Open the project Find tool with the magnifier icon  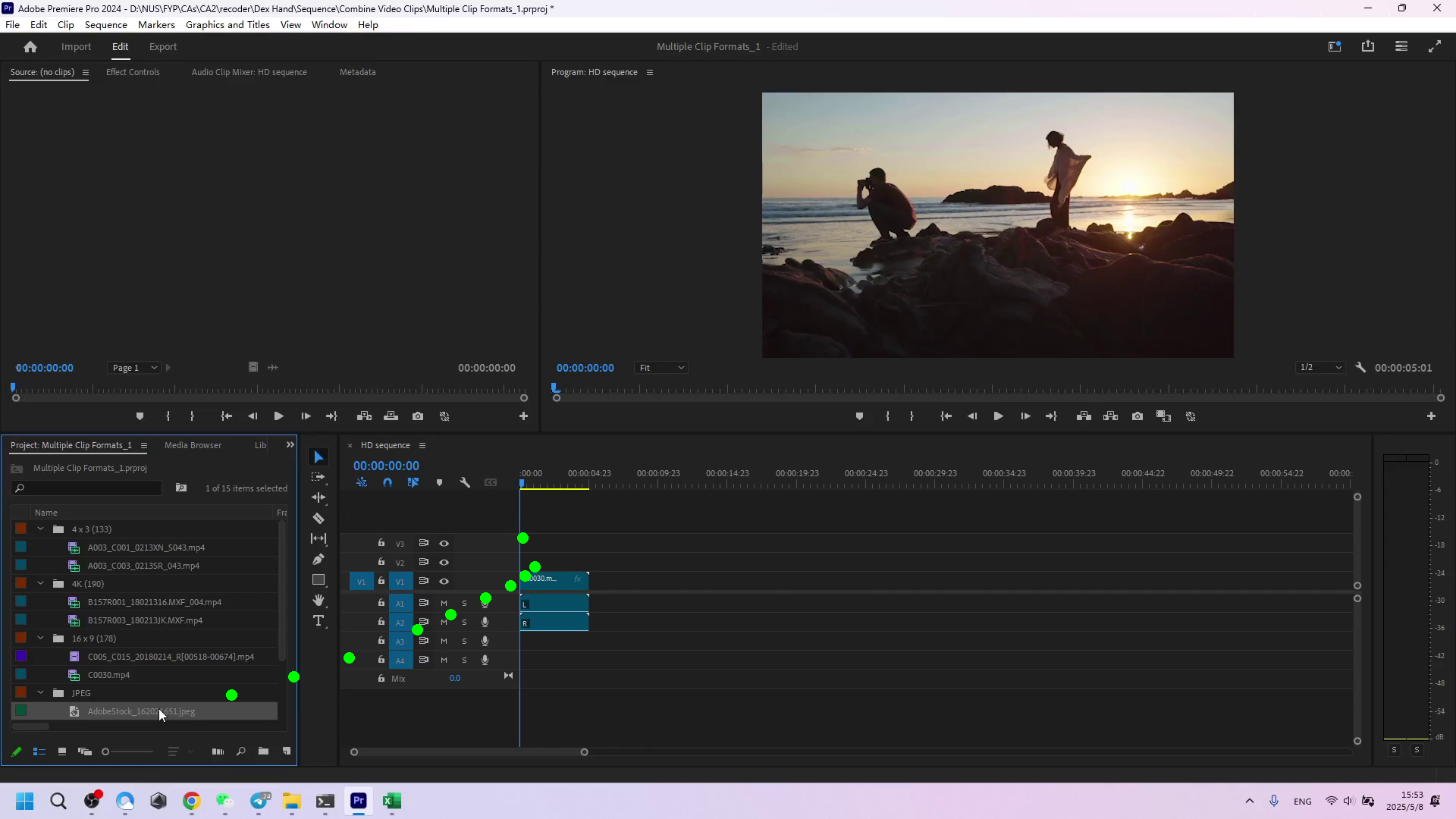pos(240,752)
